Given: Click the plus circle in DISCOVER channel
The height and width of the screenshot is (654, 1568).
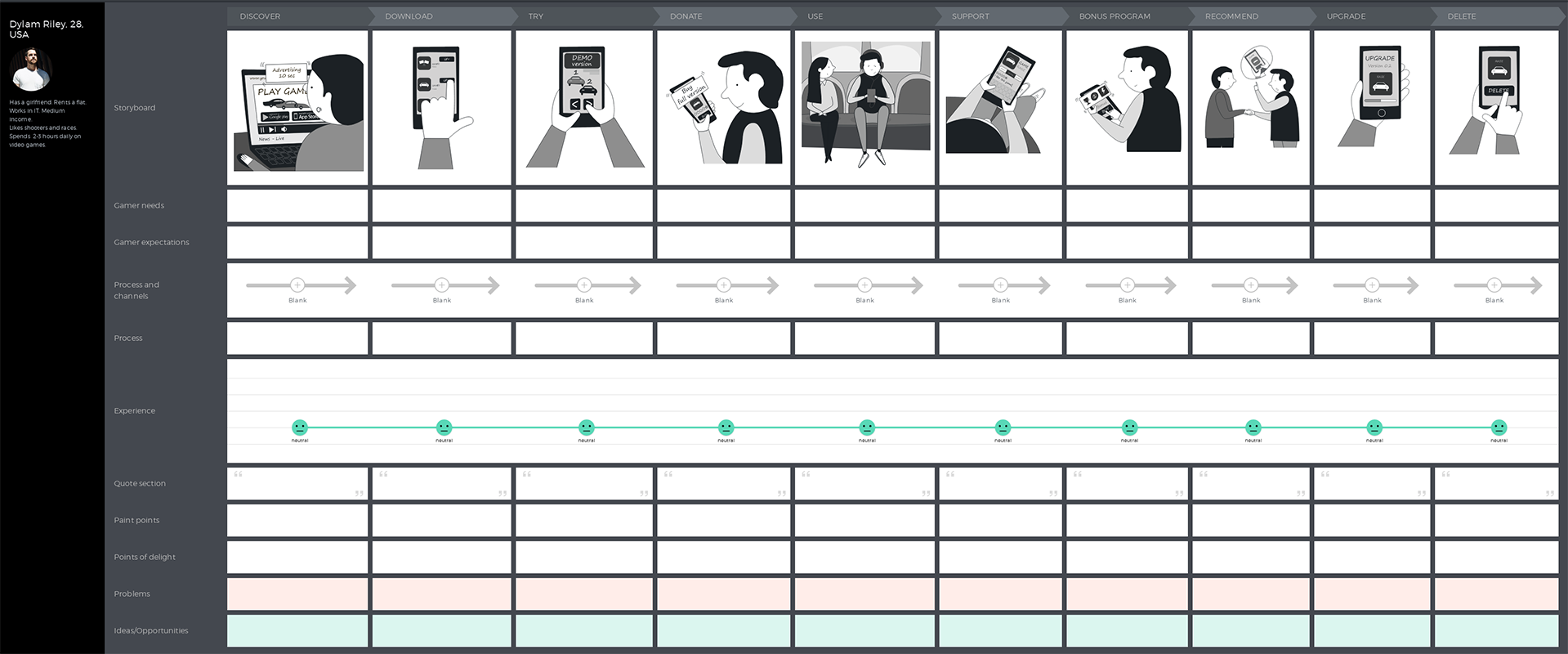Looking at the screenshot, I should pos(297,284).
